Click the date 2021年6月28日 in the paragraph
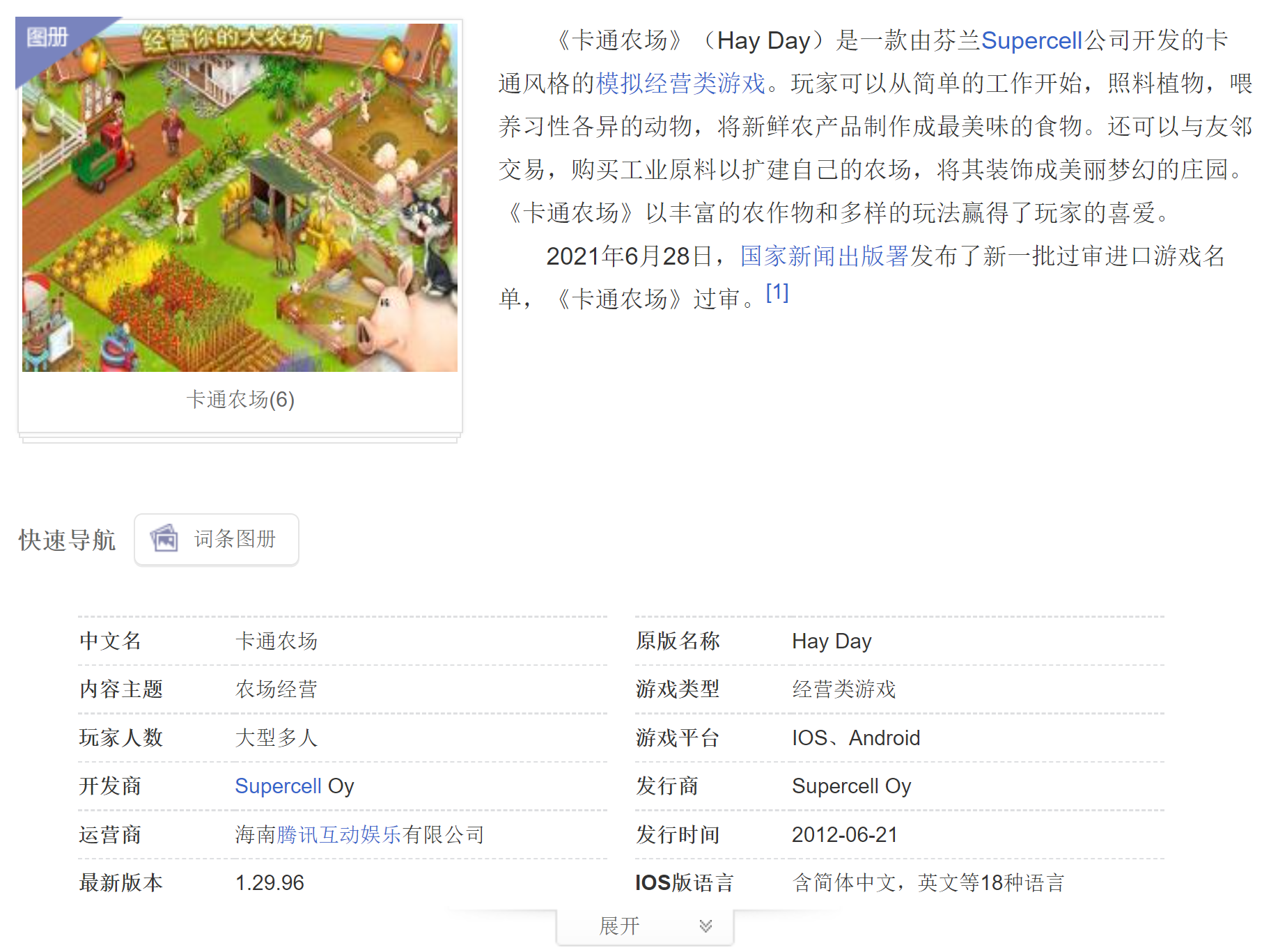This screenshot has width=1271, height=952. pos(630,256)
